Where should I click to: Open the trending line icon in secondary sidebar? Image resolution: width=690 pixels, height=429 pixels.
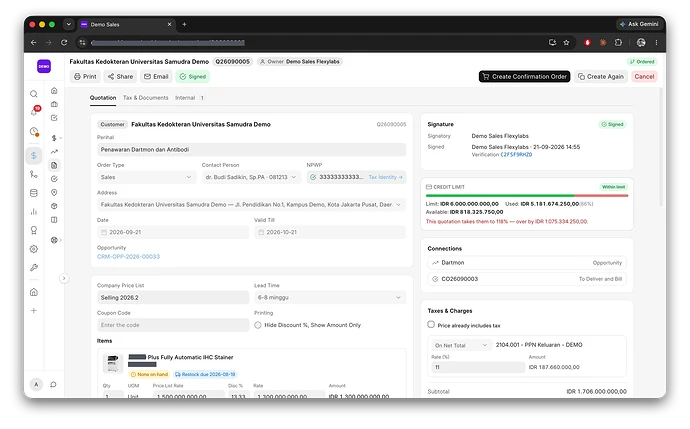point(54,152)
